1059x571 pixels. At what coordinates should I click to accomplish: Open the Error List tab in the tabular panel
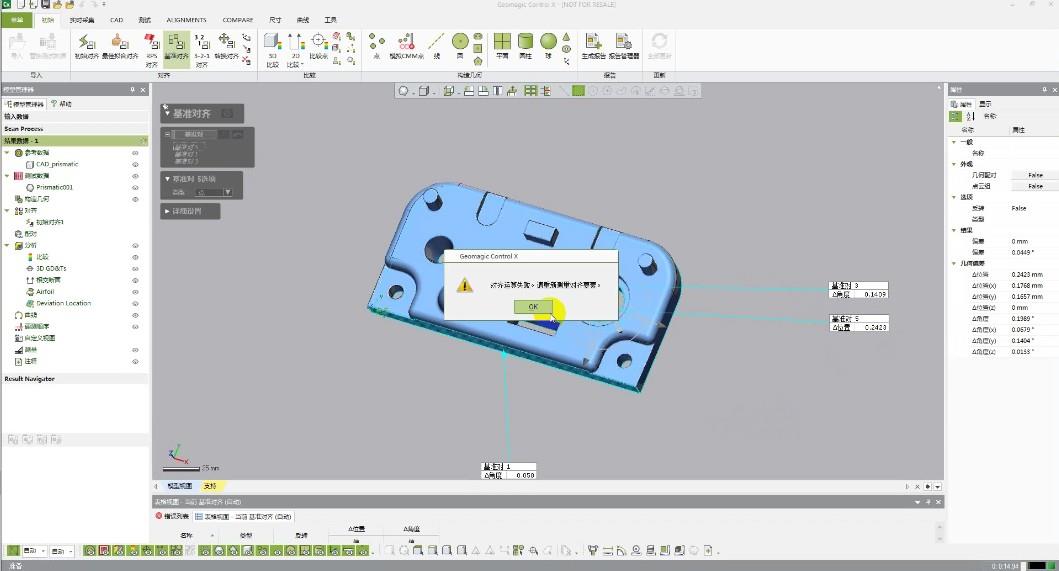[x=174, y=516]
